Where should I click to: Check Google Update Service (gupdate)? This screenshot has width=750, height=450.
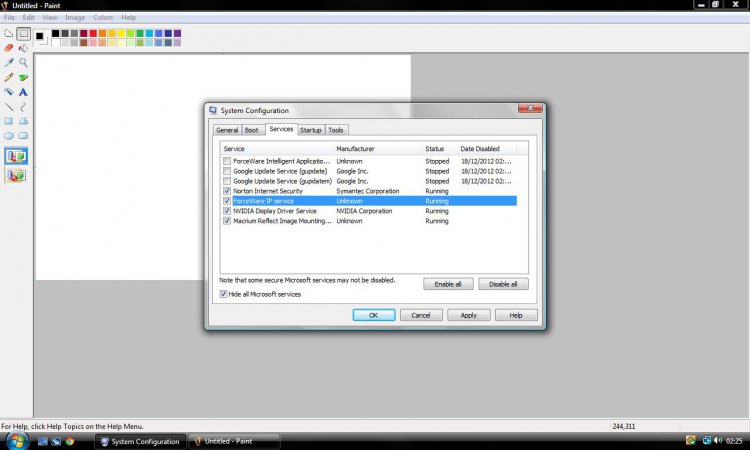coord(227,171)
